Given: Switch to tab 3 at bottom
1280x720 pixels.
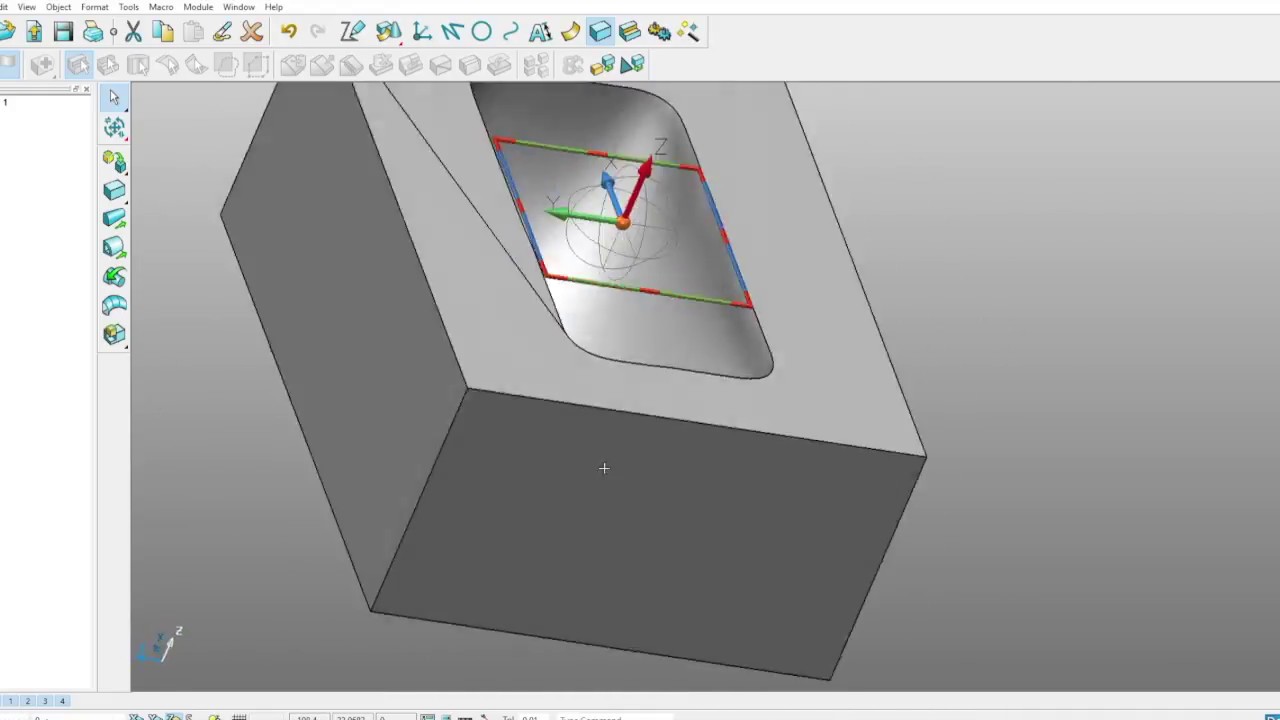Looking at the screenshot, I should pyautogui.click(x=45, y=701).
